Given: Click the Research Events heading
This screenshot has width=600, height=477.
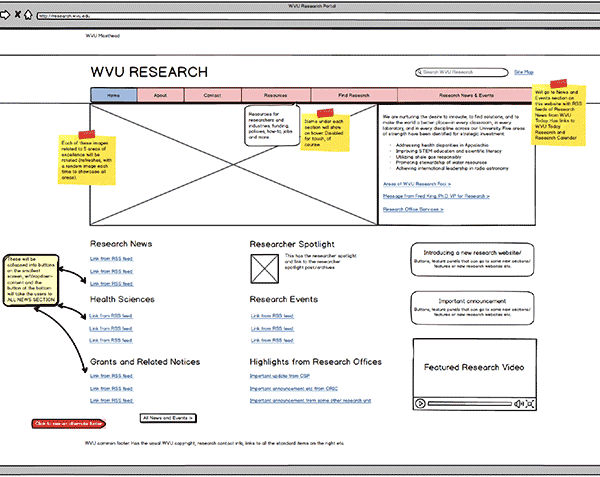Looking at the screenshot, I should (284, 299).
